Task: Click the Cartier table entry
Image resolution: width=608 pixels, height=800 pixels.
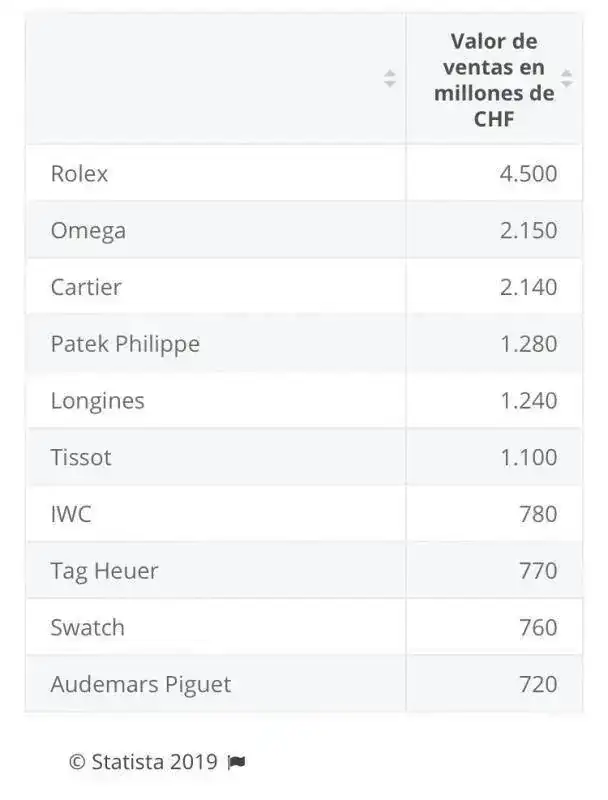Action: pyautogui.click(x=86, y=287)
